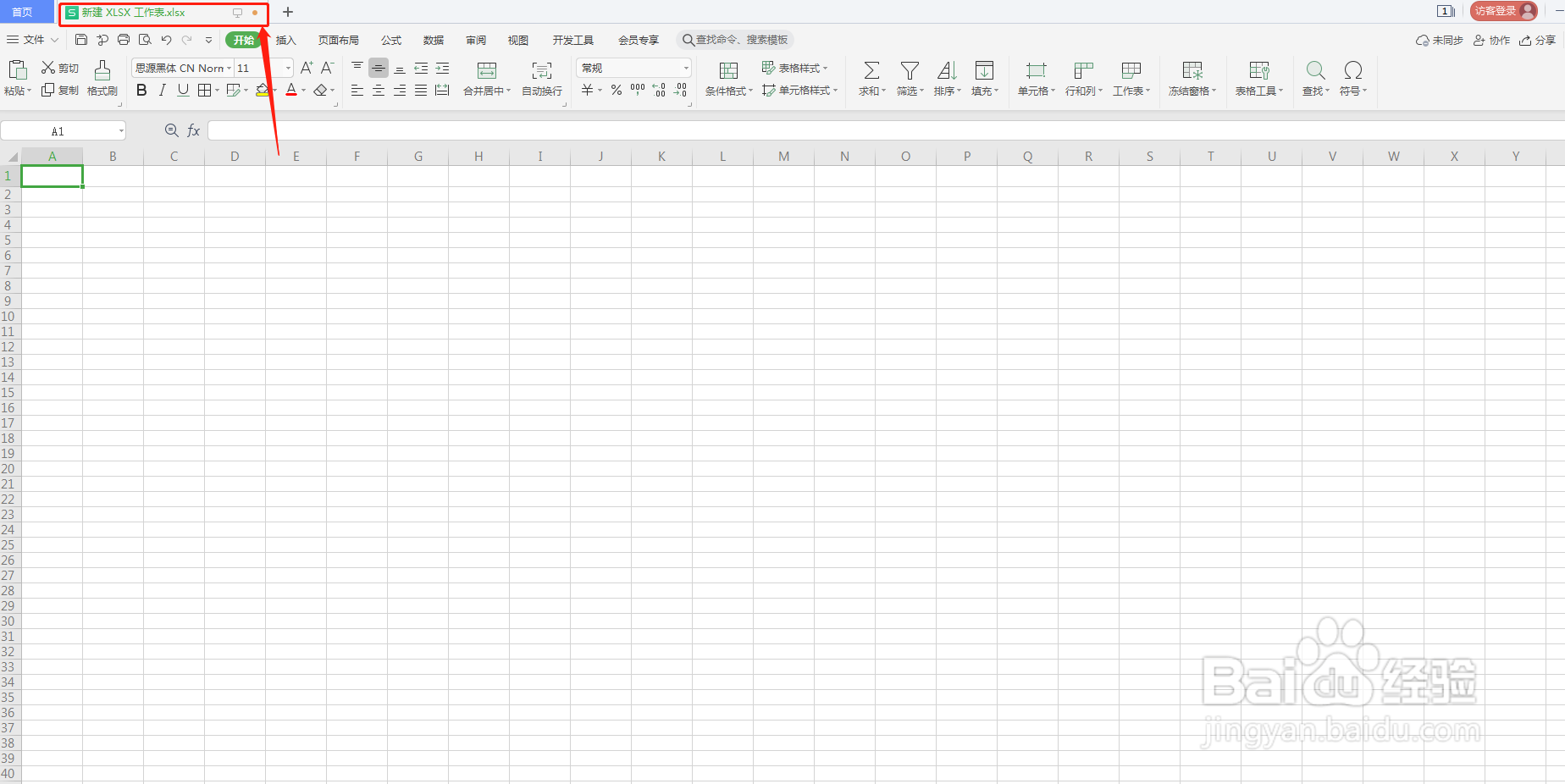
Task: Justify cell text
Action: [421, 91]
